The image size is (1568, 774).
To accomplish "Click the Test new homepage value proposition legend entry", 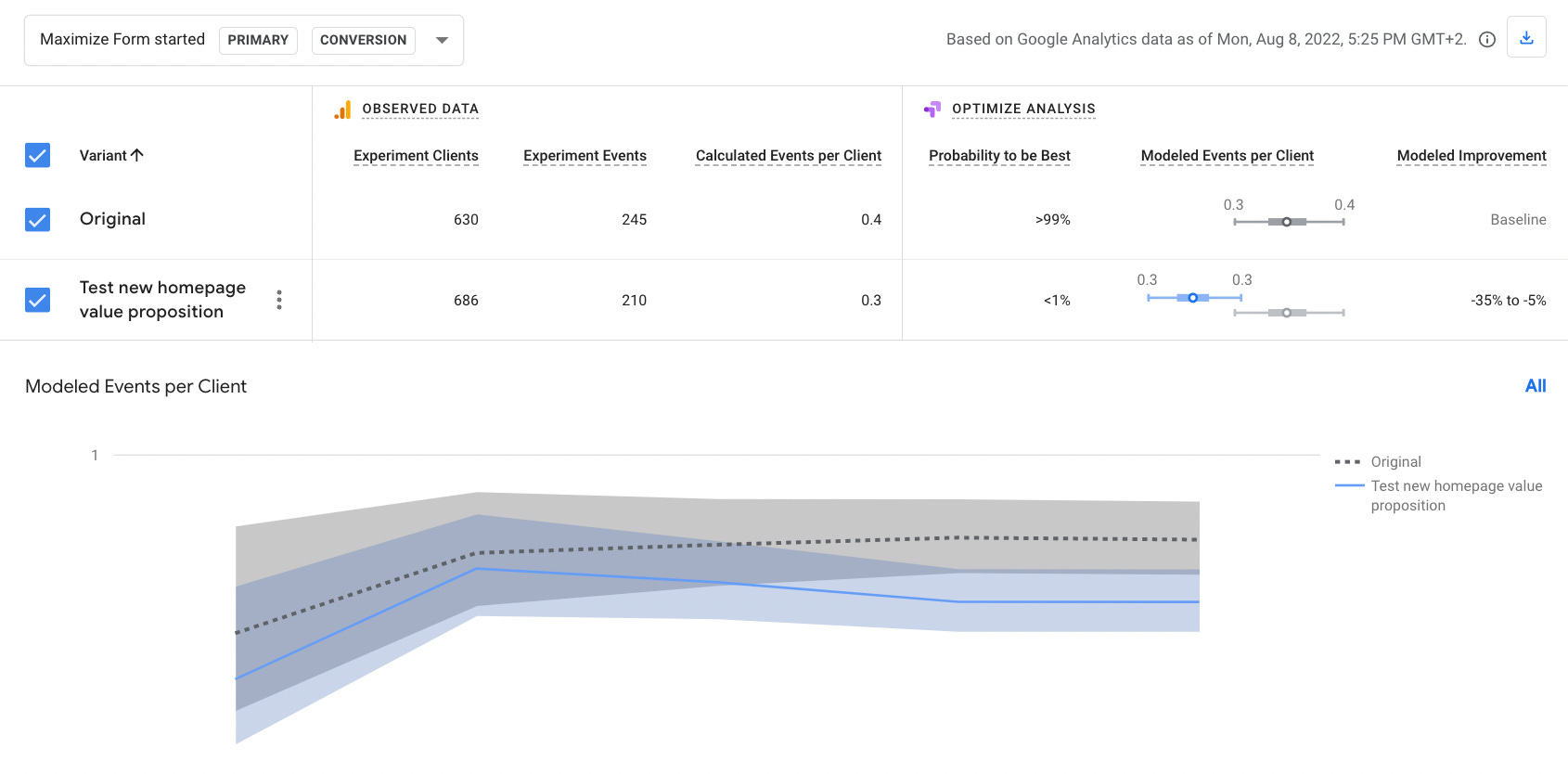I will 1439,496.
